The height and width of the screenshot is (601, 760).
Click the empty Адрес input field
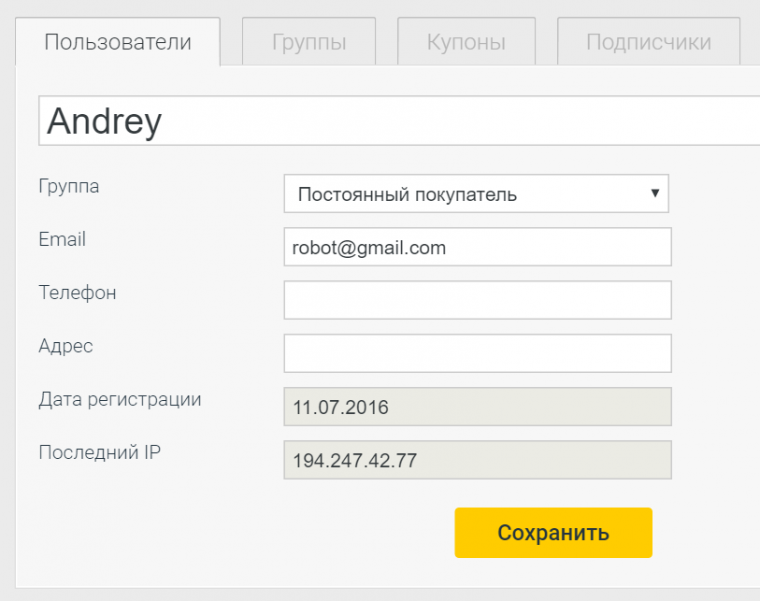point(477,353)
